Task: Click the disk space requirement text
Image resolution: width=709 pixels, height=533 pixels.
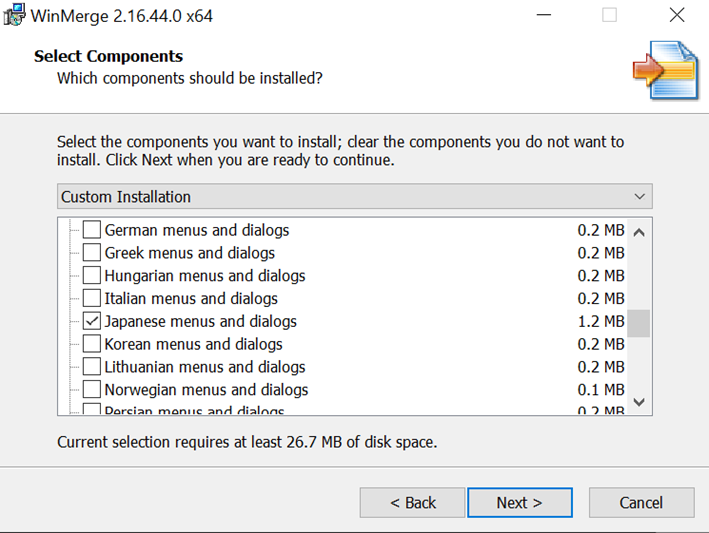Action: point(247,442)
